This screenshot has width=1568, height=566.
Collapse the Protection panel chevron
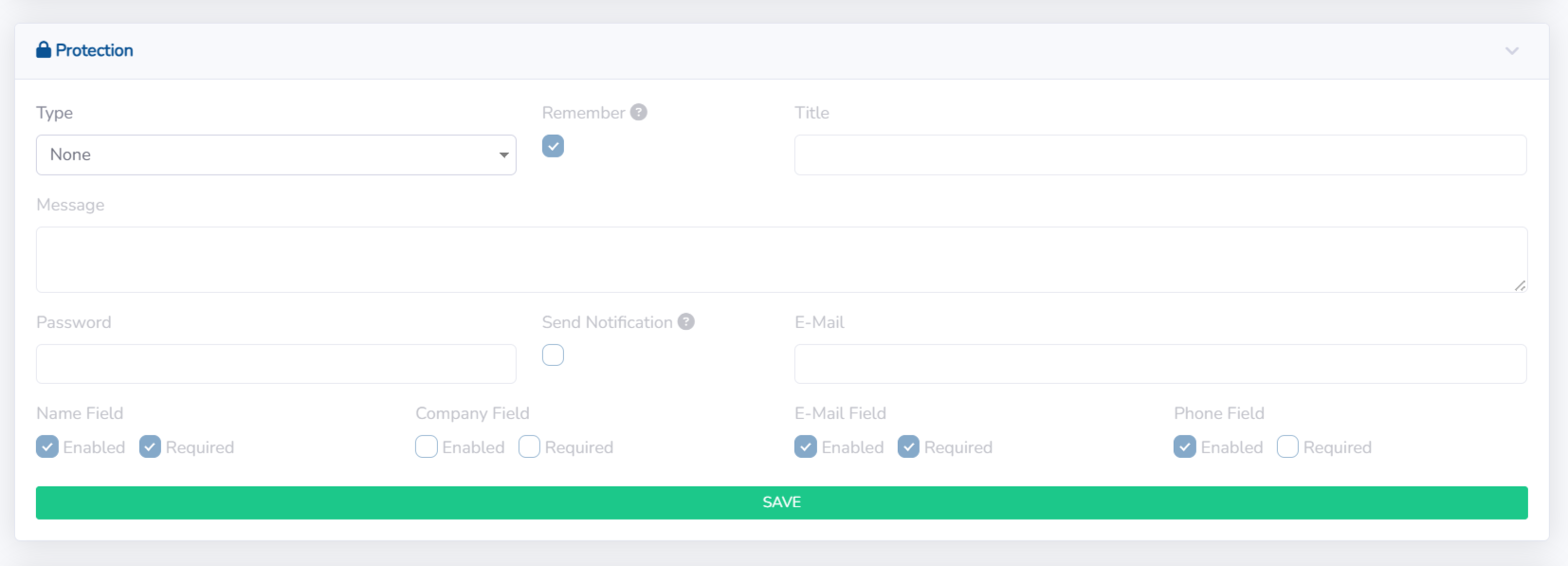tap(1511, 50)
